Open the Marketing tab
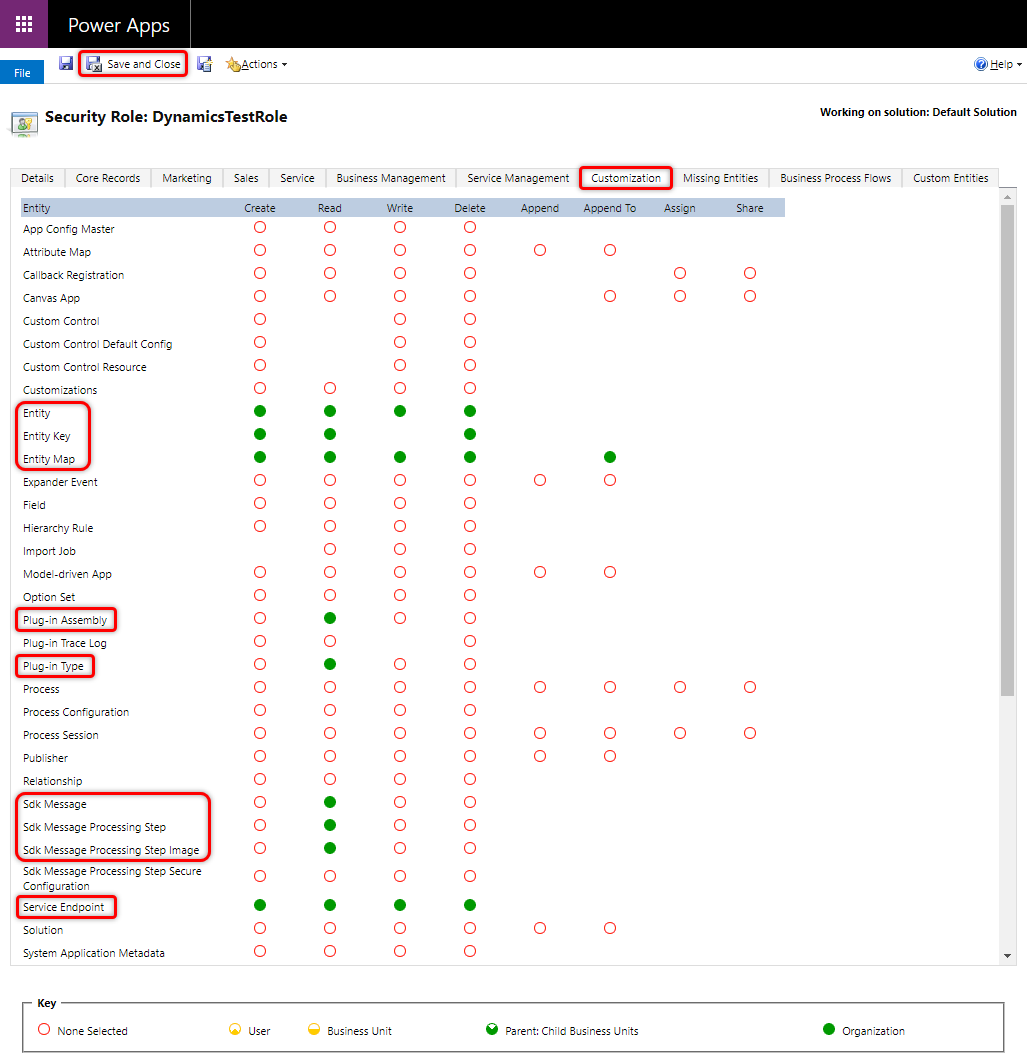1027x1061 pixels. click(187, 178)
